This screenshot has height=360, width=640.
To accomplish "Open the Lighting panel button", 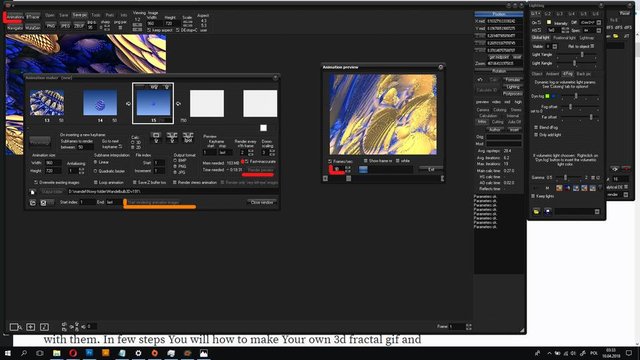I will click(512, 87).
